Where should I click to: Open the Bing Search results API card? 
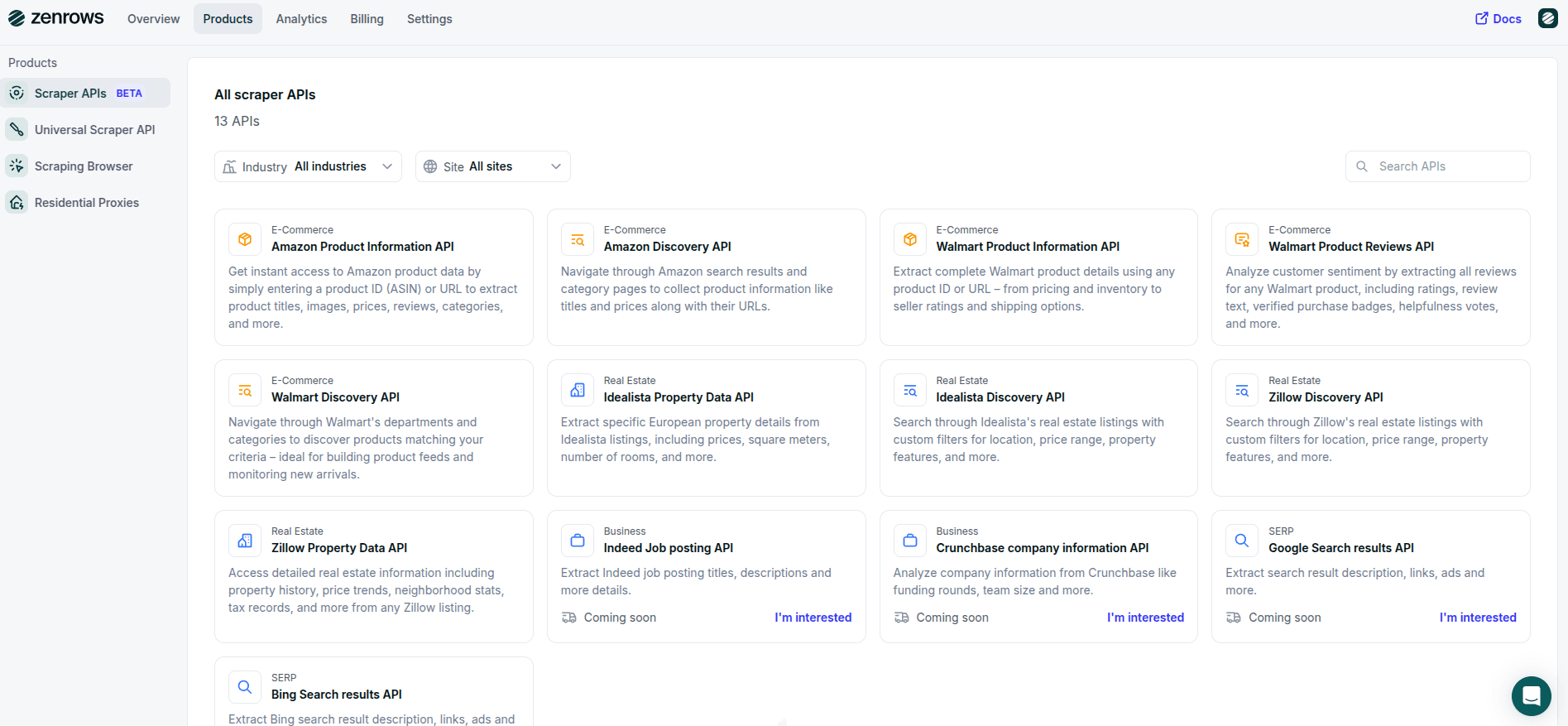tap(374, 691)
